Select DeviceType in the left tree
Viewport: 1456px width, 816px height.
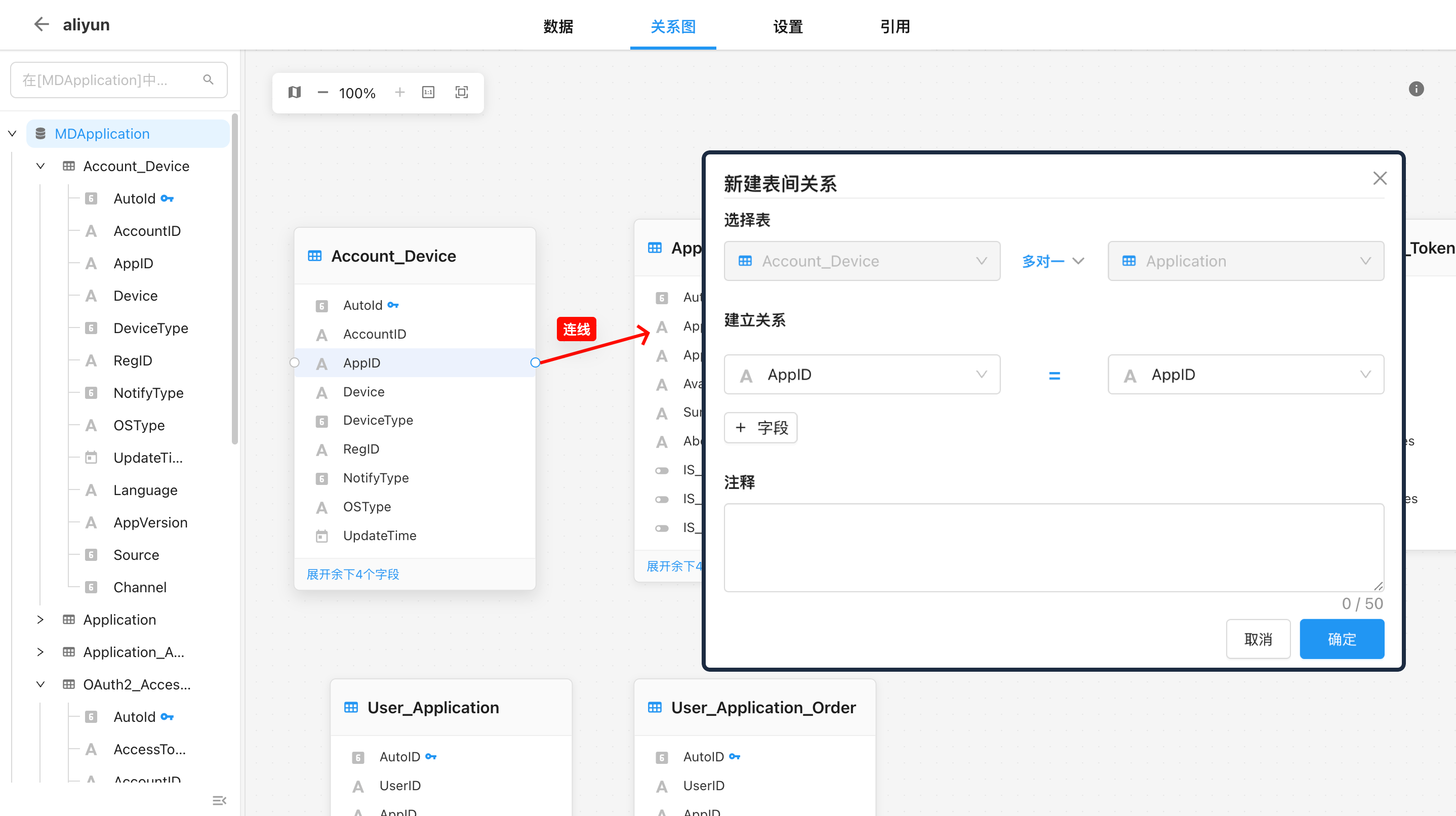pos(150,328)
